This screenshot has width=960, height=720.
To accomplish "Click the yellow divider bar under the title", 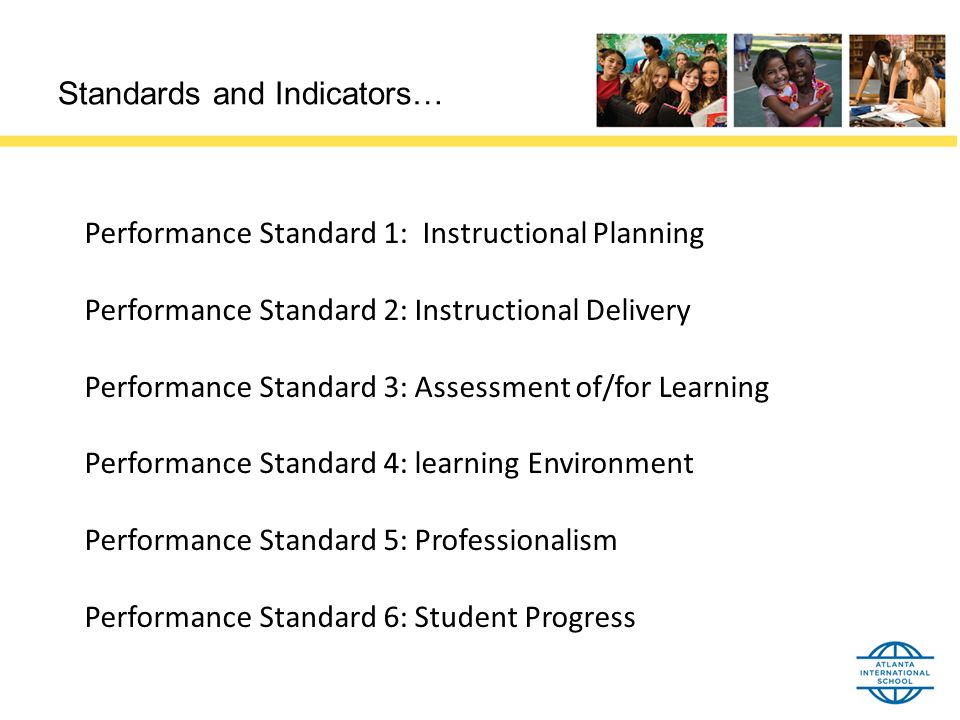I will click(478, 141).
